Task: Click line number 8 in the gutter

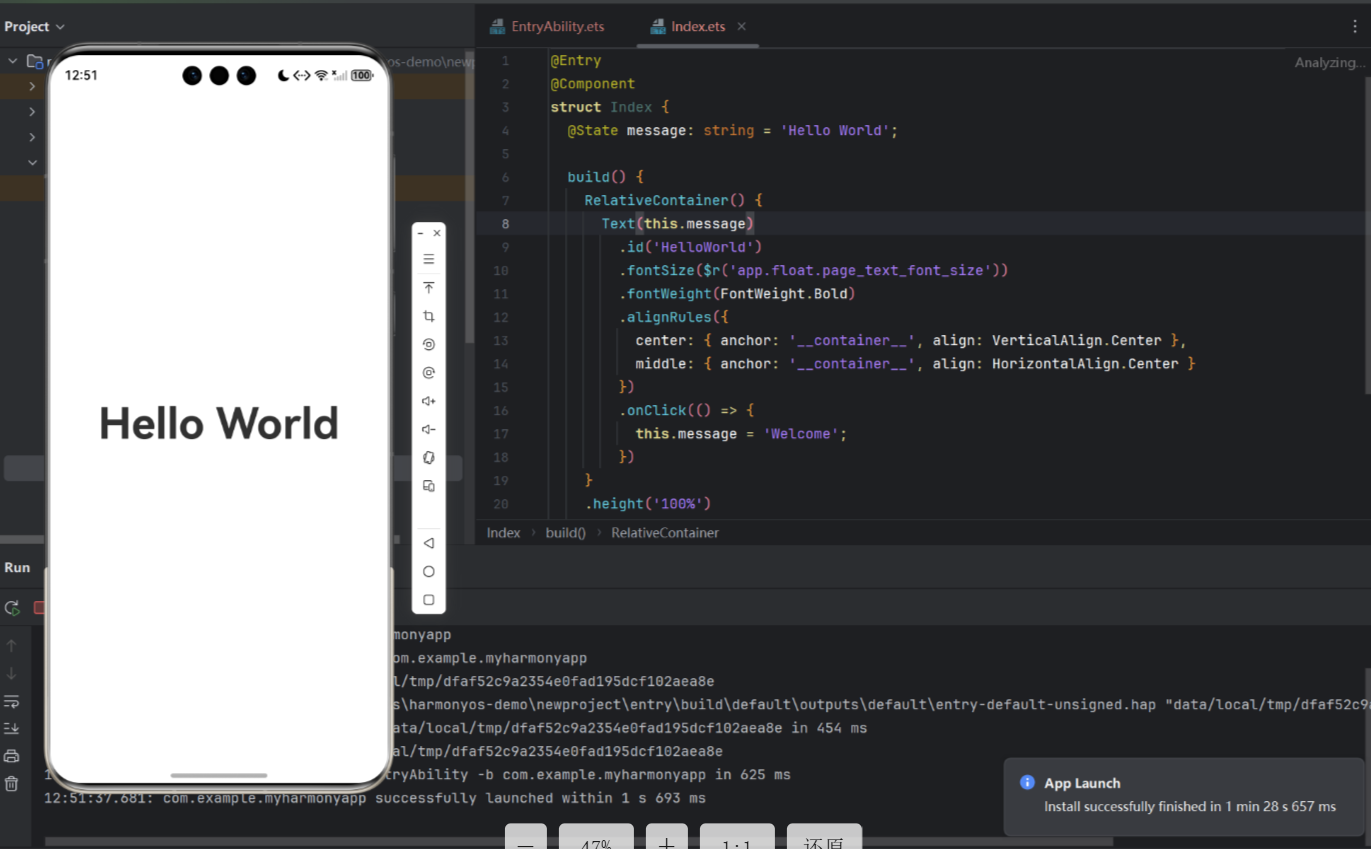Action: (505, 224)
